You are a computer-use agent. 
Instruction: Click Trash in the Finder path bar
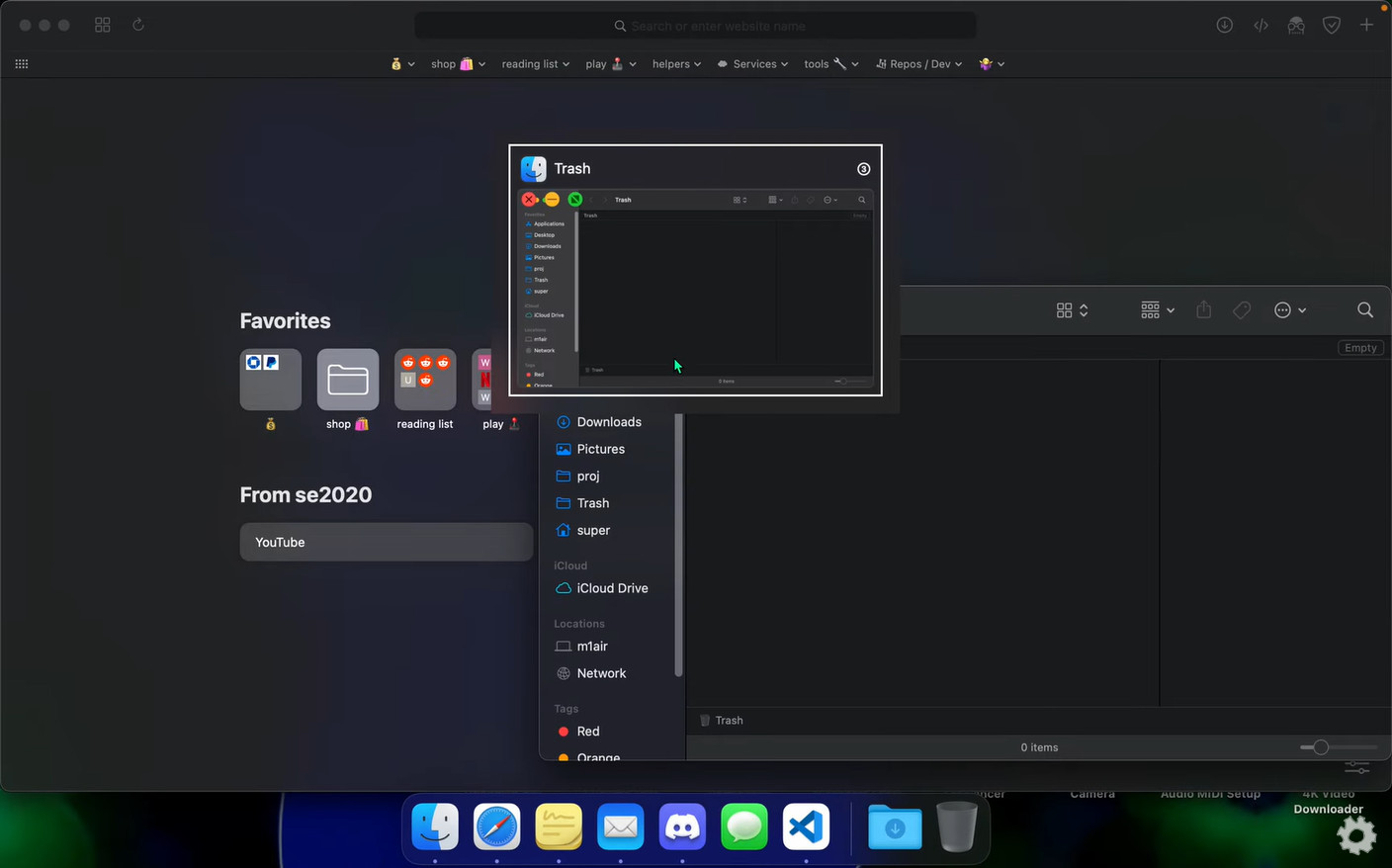tap(722, 721)
